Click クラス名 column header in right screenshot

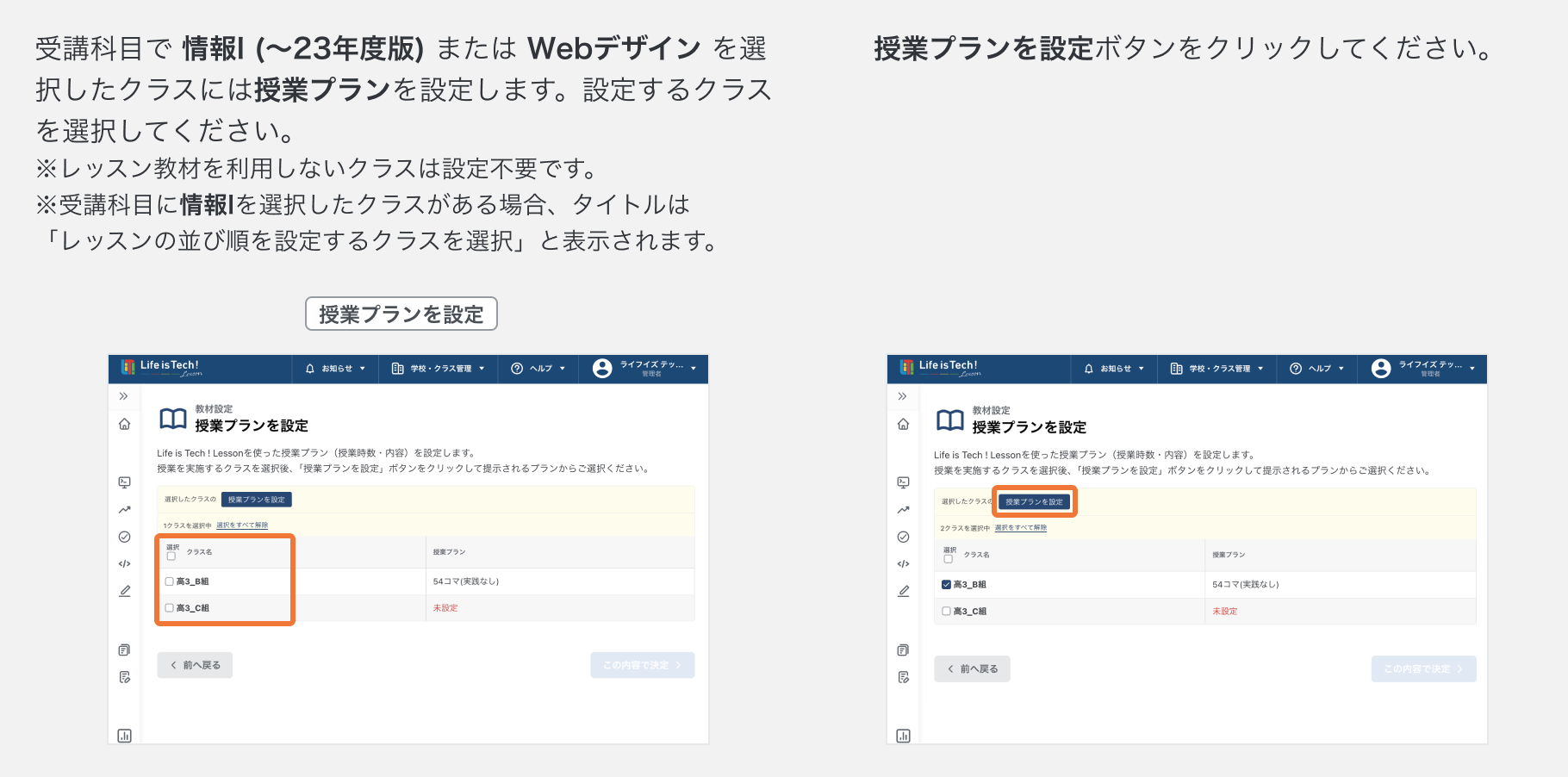(x=977, y=555)
